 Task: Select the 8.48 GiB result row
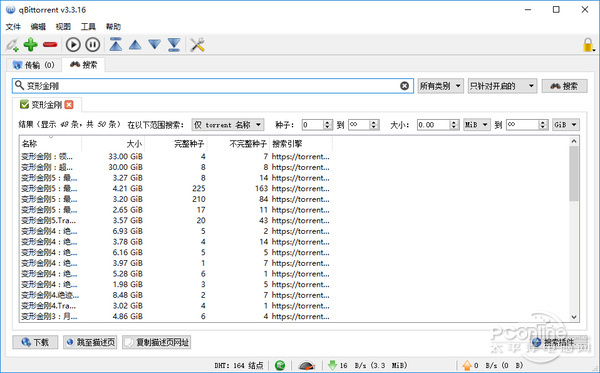point(176,295)
